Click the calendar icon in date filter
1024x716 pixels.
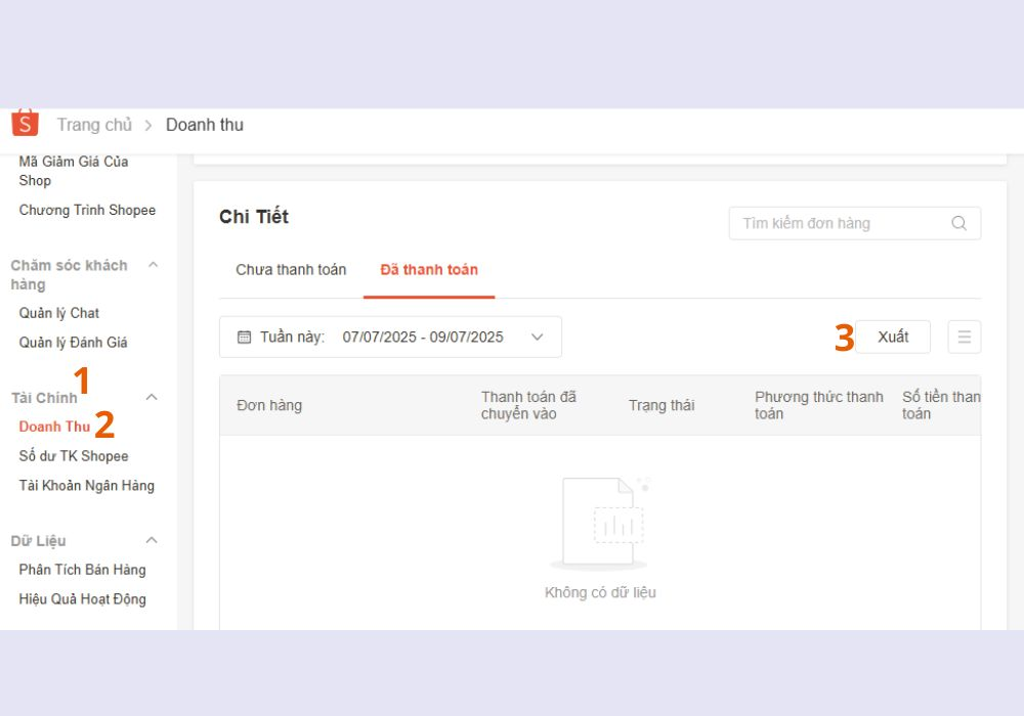tap(244, 337)
